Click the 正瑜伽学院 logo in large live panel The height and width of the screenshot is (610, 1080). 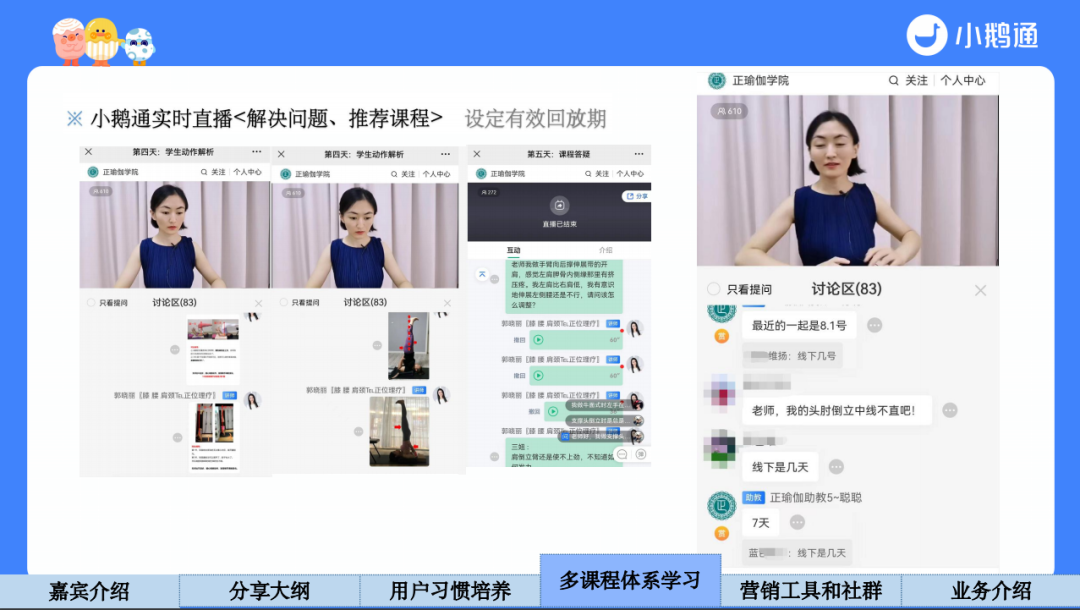click(x=717, y=81)
